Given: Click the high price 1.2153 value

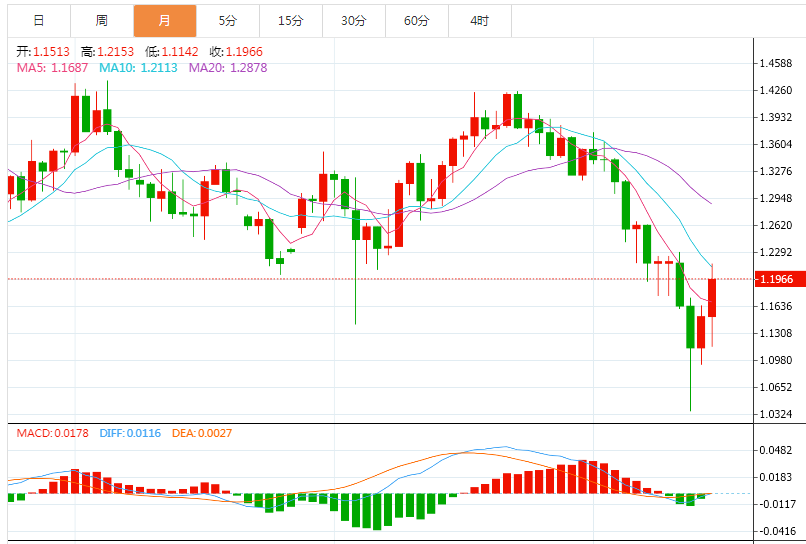Looking at the screenshot, I should tap(116, 52).
